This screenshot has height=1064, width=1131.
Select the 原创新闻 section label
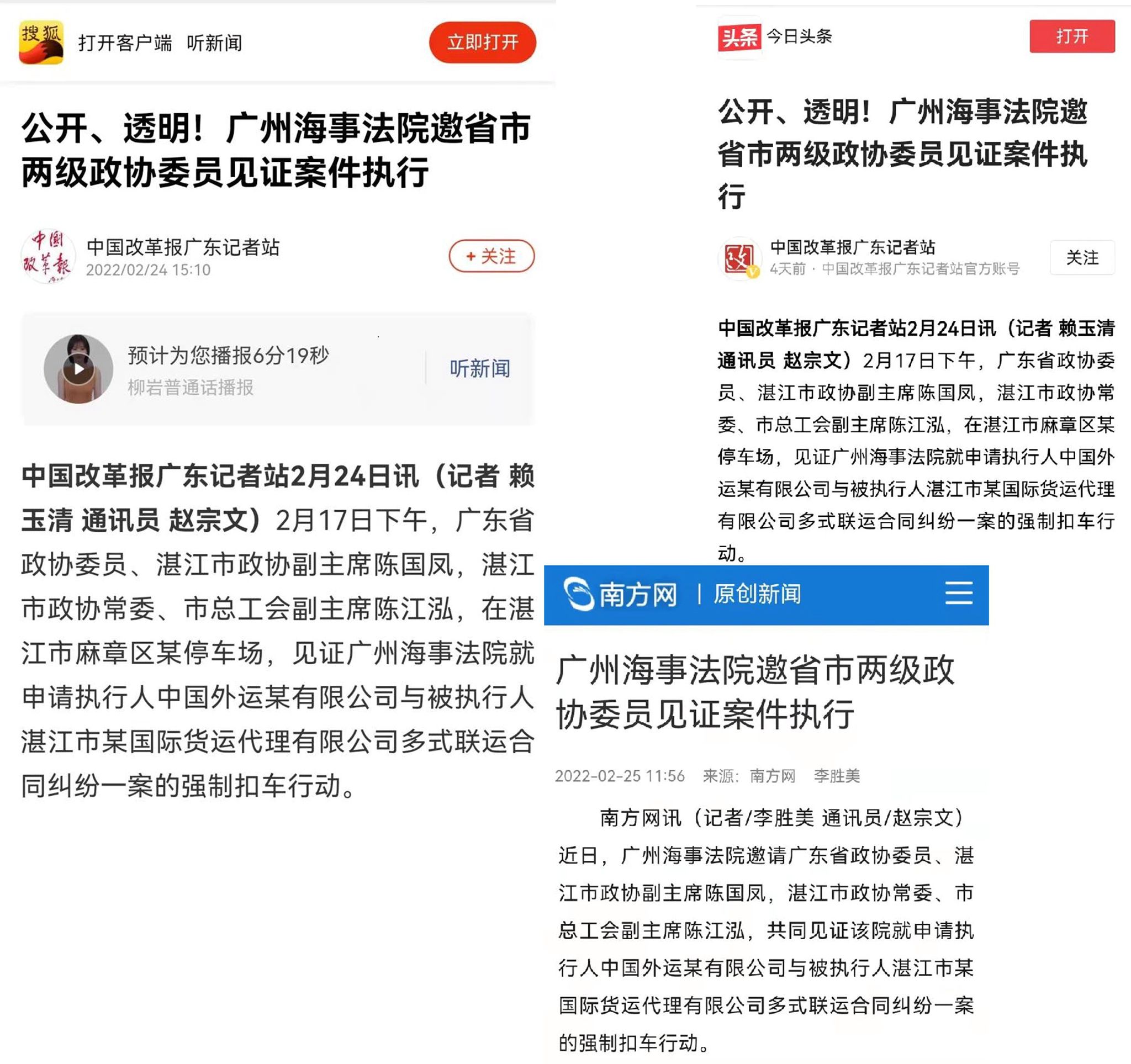pyautogui.click(x=757, y=594)
